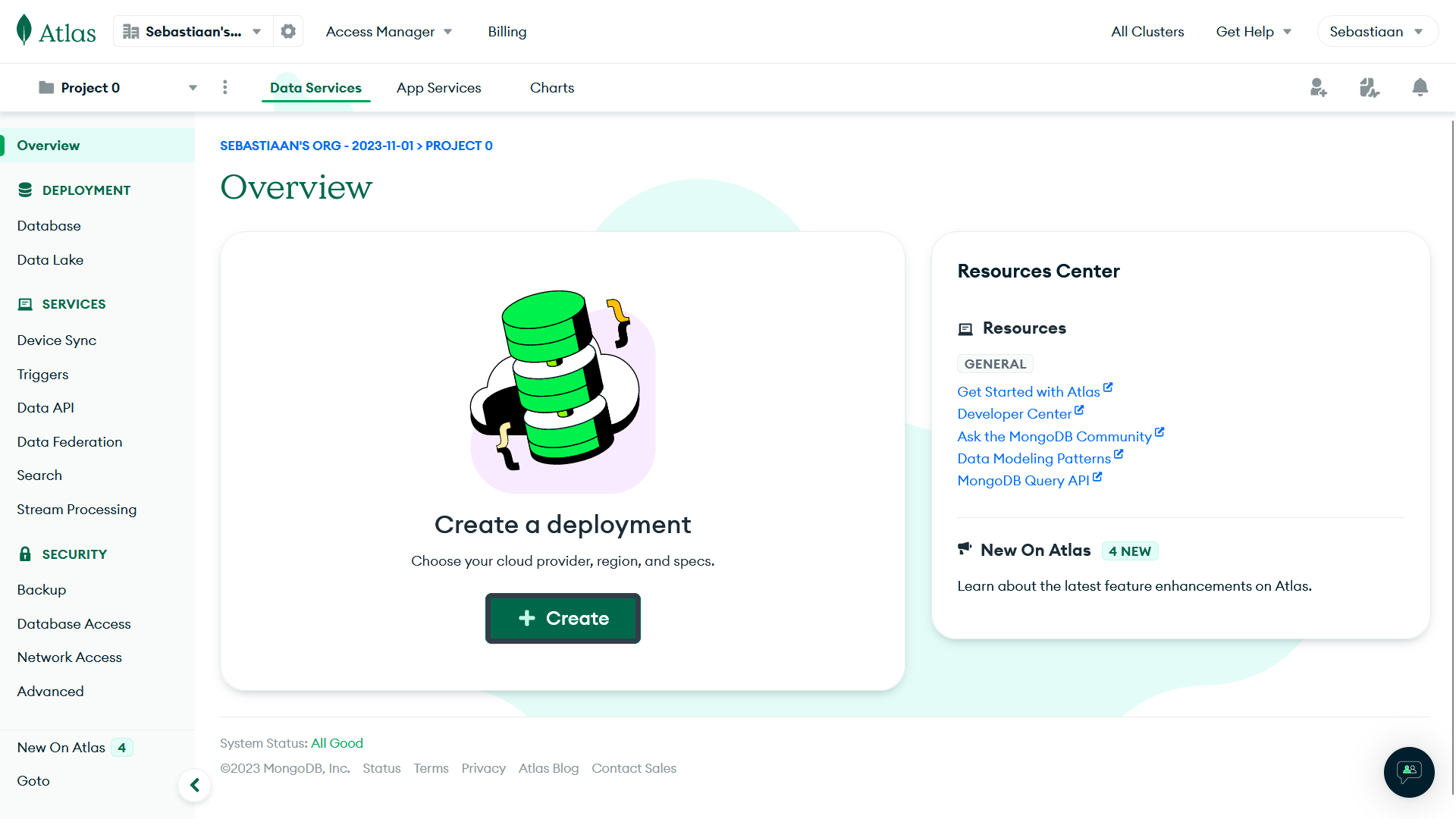Open project settings gear icon
Viewport: 1456px width, 819px height.
[287, 31]
